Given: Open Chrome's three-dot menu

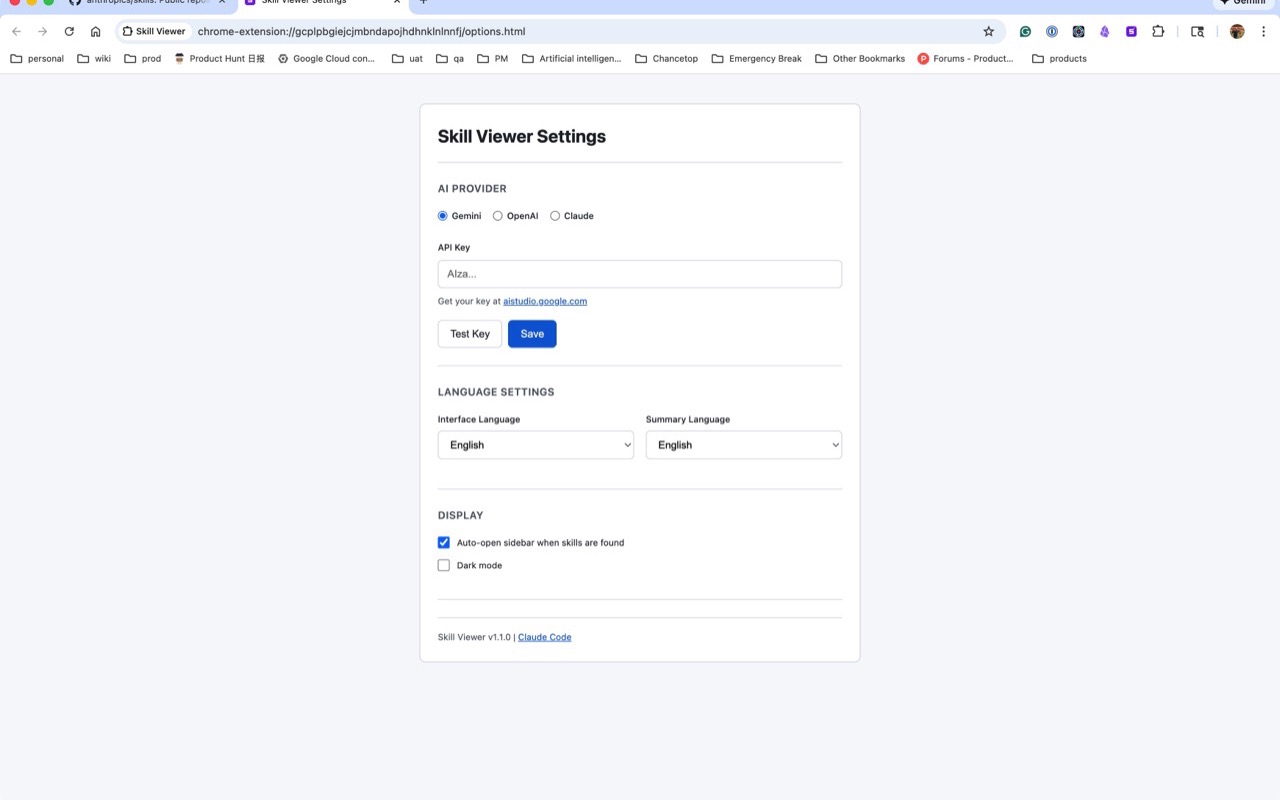Looking at the screenshot, I should coord(1264,31).
